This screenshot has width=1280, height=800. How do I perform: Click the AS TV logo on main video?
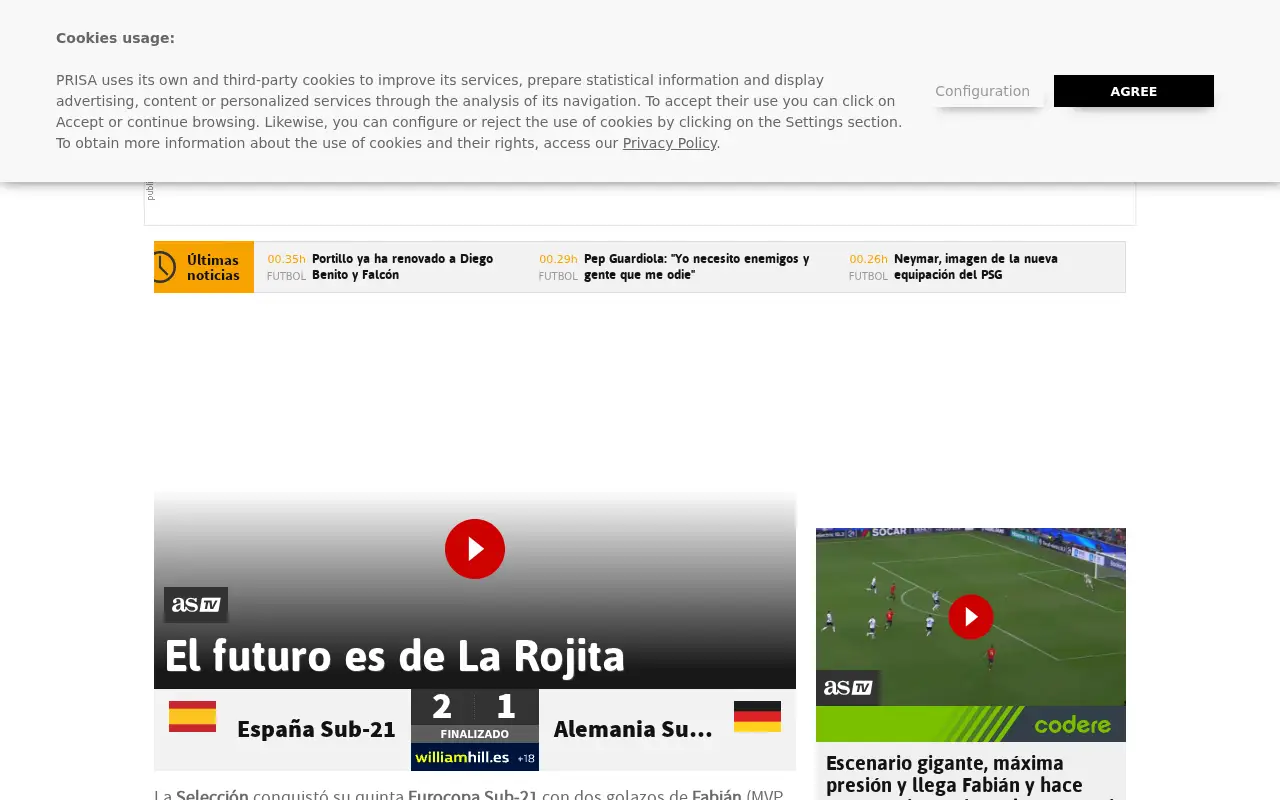[x=196, y=604]
